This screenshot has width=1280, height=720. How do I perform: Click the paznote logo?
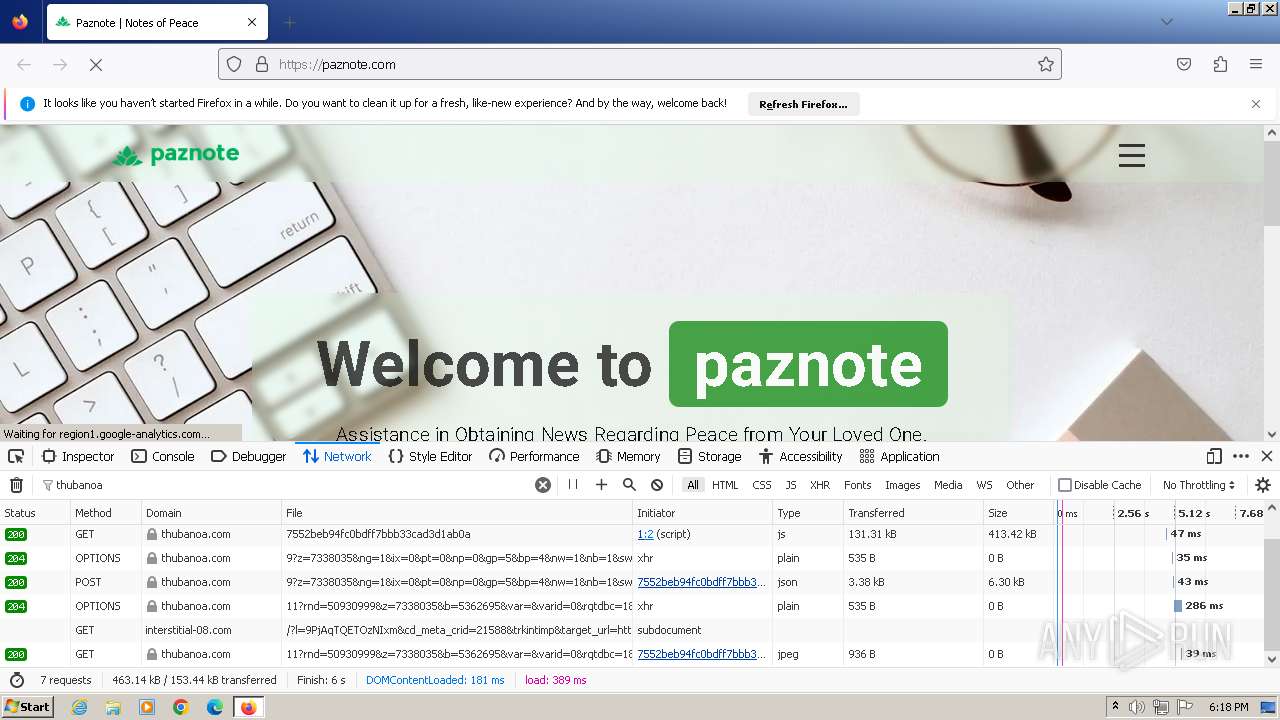click(176, 154)
